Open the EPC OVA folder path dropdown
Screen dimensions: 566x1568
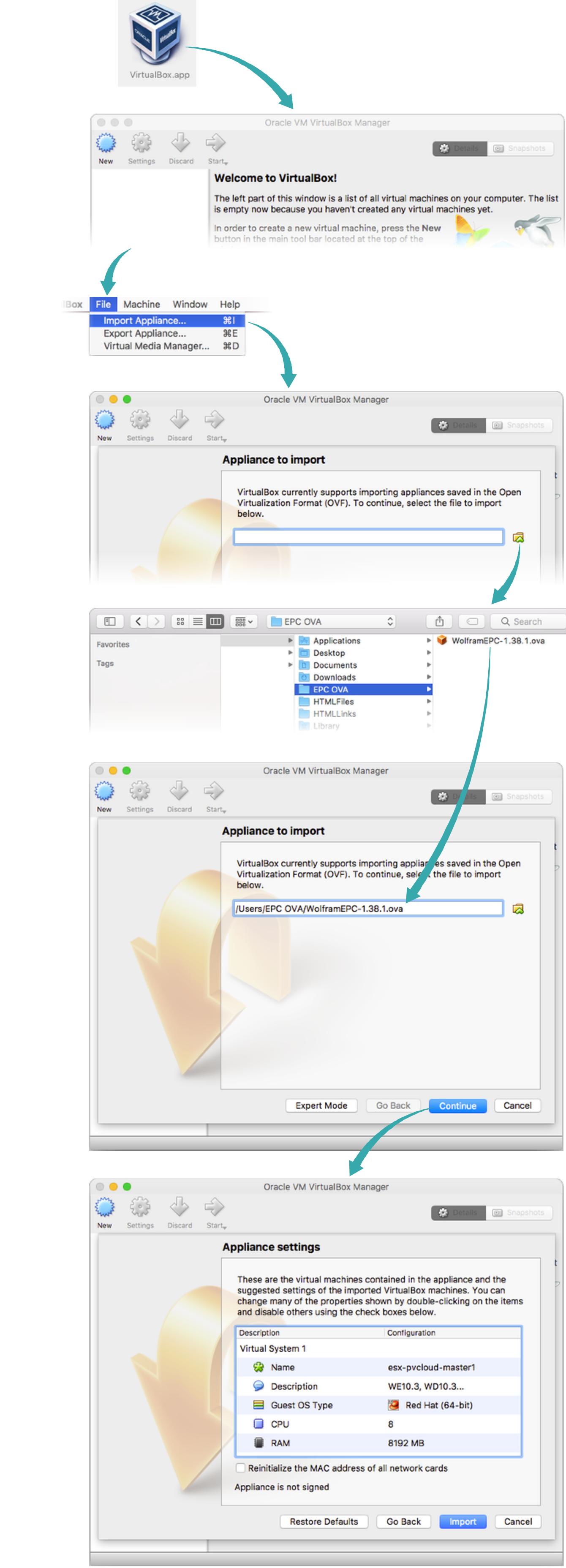click(x=332, y=621)
